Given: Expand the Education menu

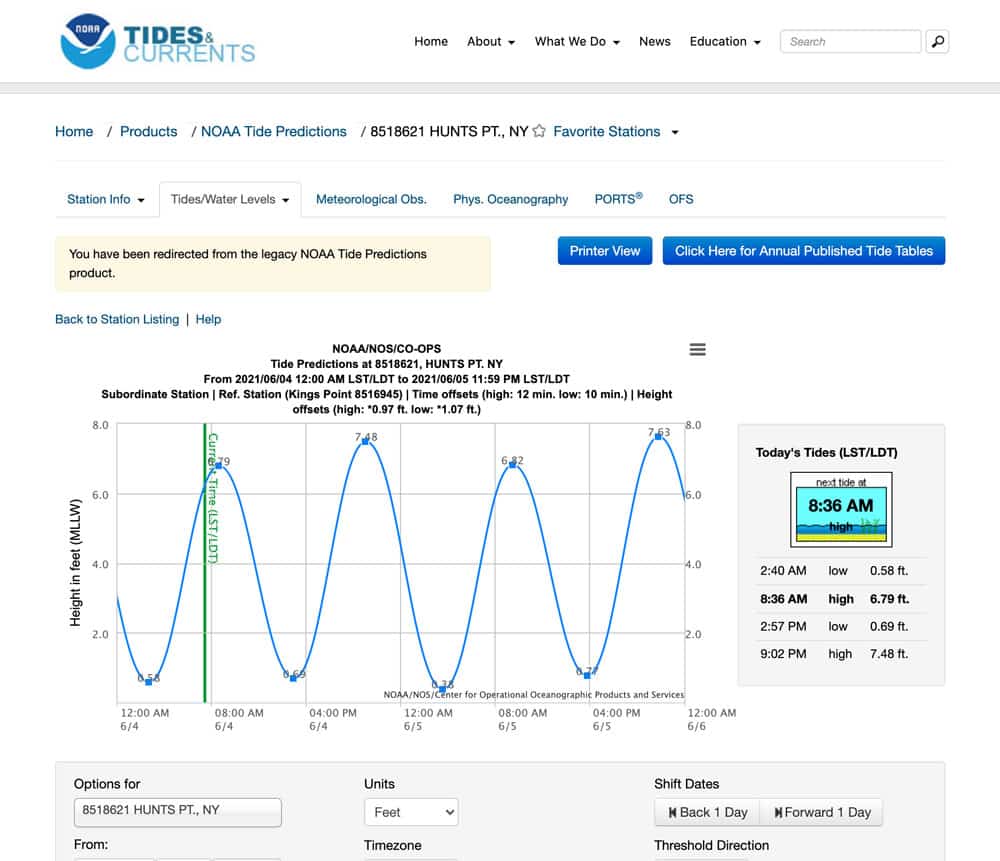Looking at the screenshot, I should [725, 41].
